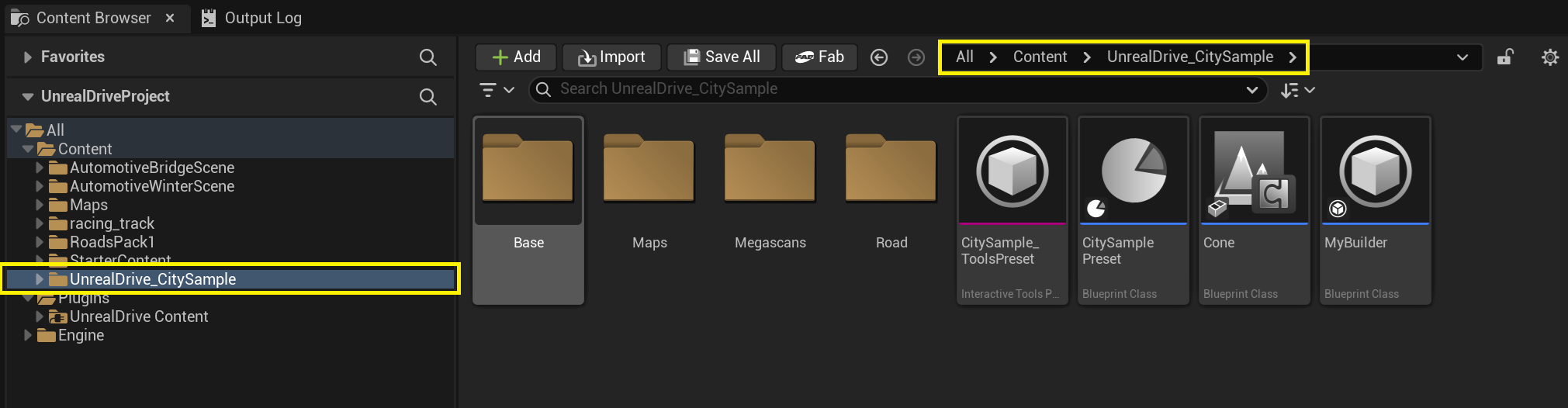Click the Content breadcrumb
1568x408 pixels.
click(1040, 57)
